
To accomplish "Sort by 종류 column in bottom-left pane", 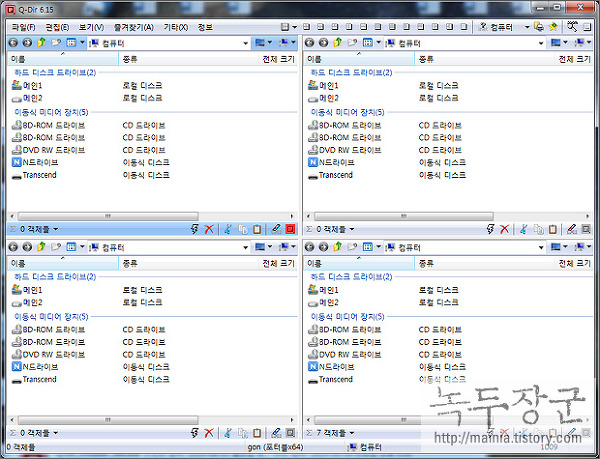I will pyautogui.click(x=189, y=263).
